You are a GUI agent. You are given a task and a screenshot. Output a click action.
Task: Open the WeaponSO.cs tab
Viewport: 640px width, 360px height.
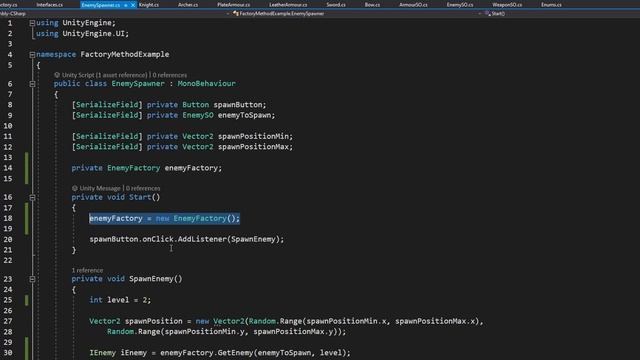[507, 5]
